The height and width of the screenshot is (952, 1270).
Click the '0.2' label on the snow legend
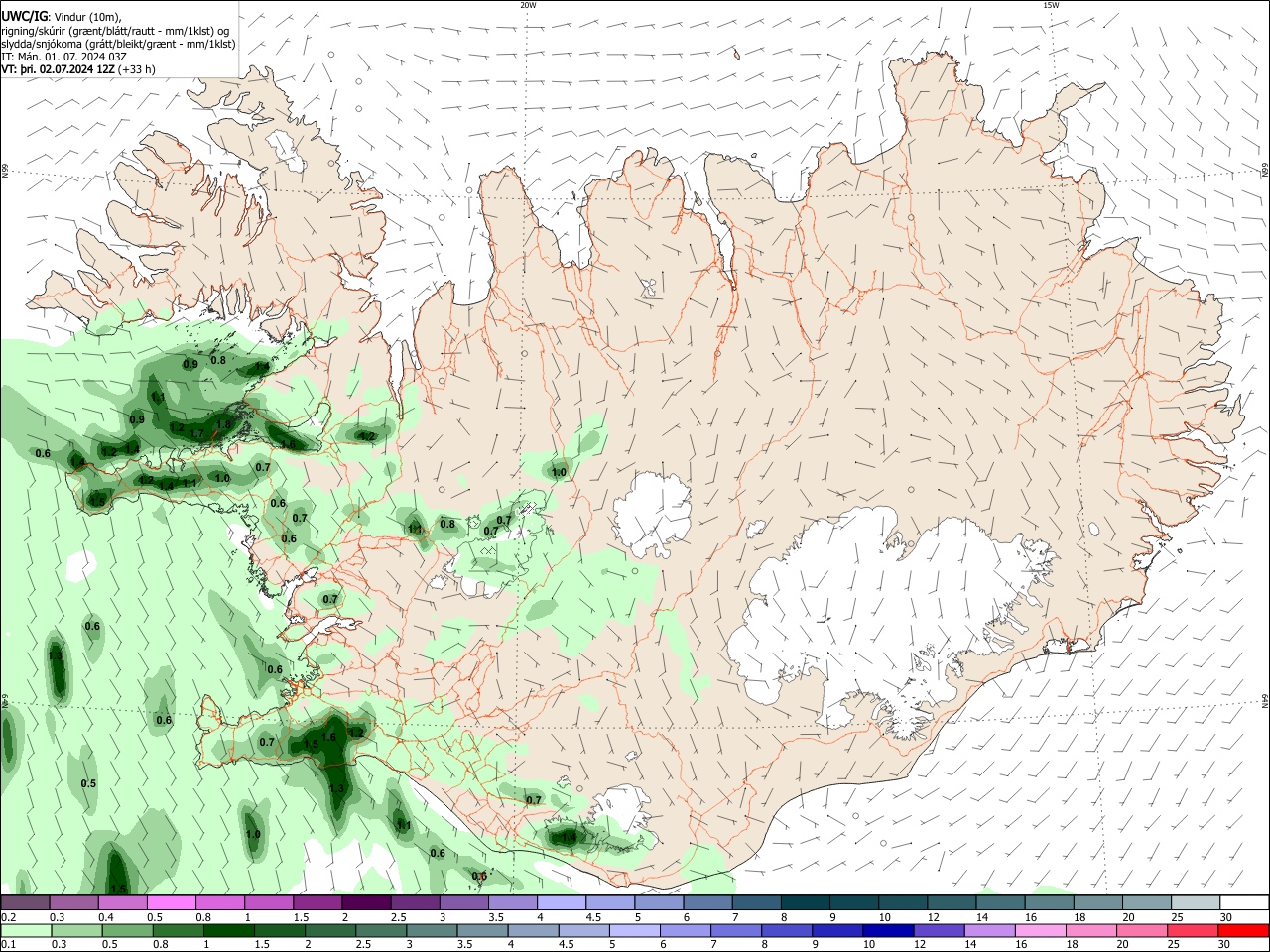[8, 917]
